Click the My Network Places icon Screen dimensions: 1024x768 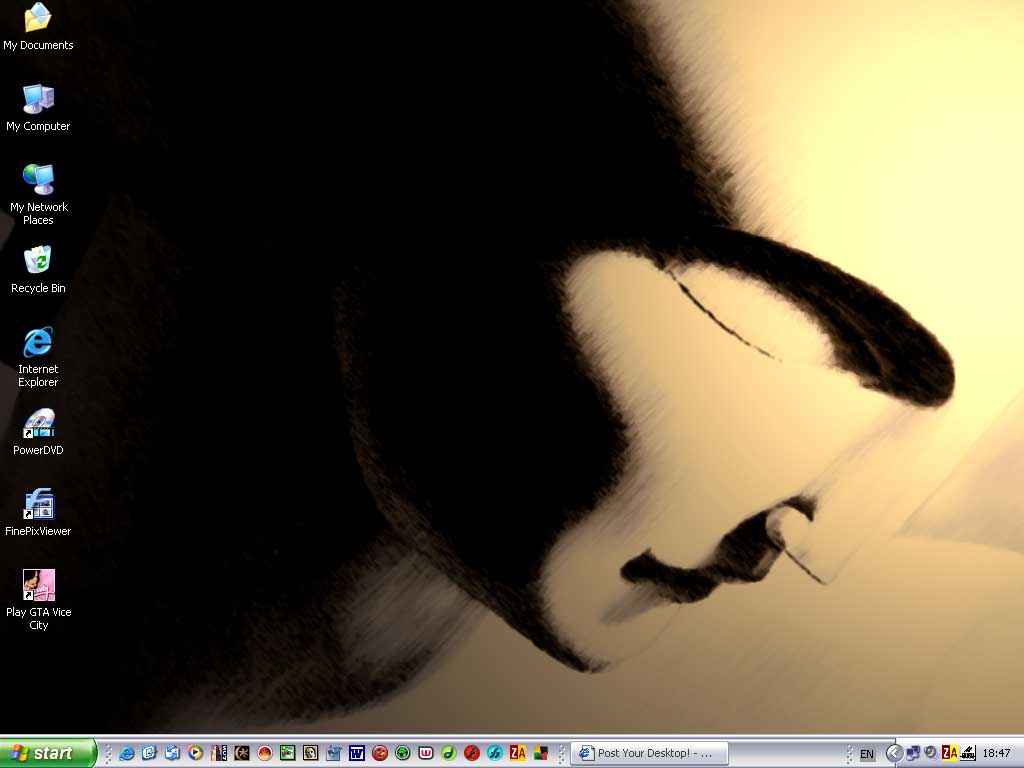click(x=38, y=194)
